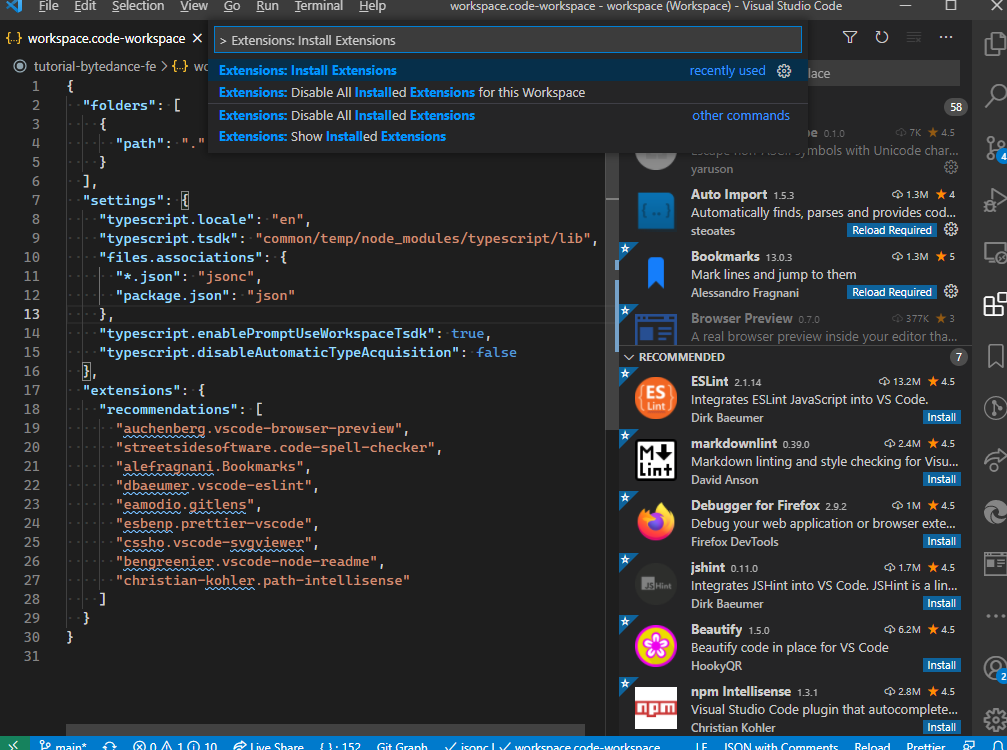Install the npm Intellisense extension
The image size is (1007, 750).
pyautogui.click(x=941, y=728)
